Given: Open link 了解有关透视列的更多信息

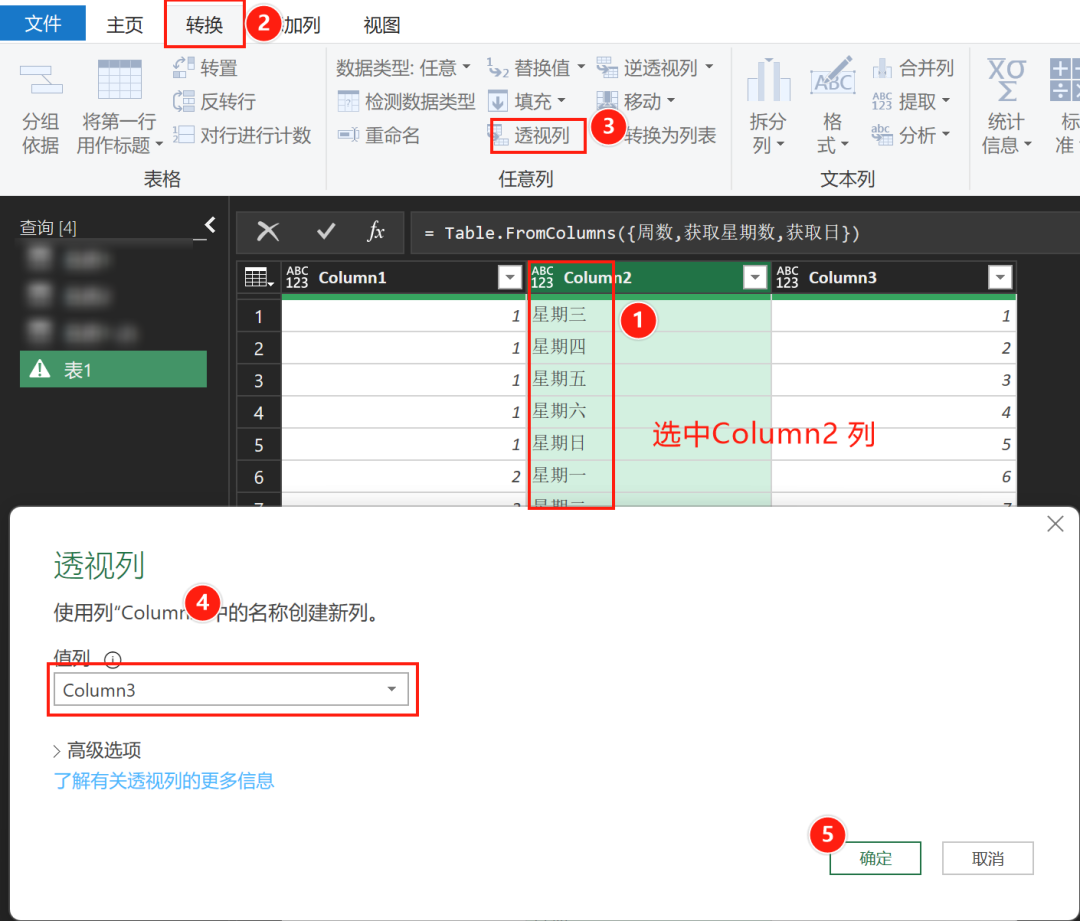Looking at the screenshot, I should coord(164,781).
